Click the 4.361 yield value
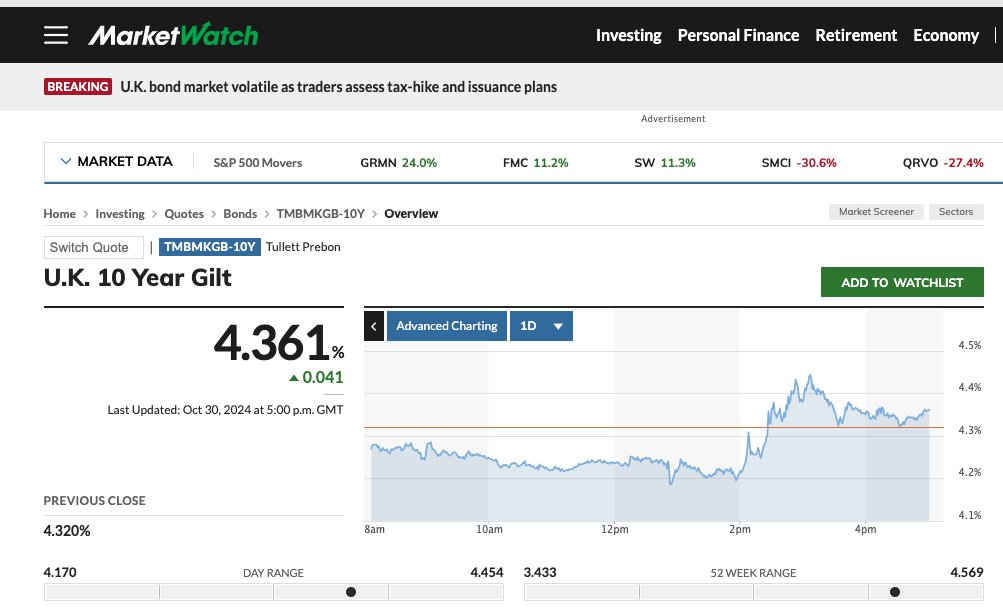 click(272, 343)
